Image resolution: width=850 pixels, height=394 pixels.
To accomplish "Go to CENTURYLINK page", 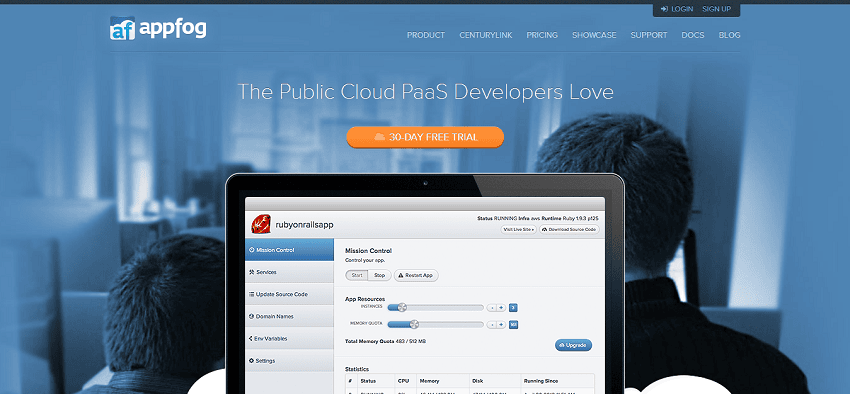I will pos(486,35).
